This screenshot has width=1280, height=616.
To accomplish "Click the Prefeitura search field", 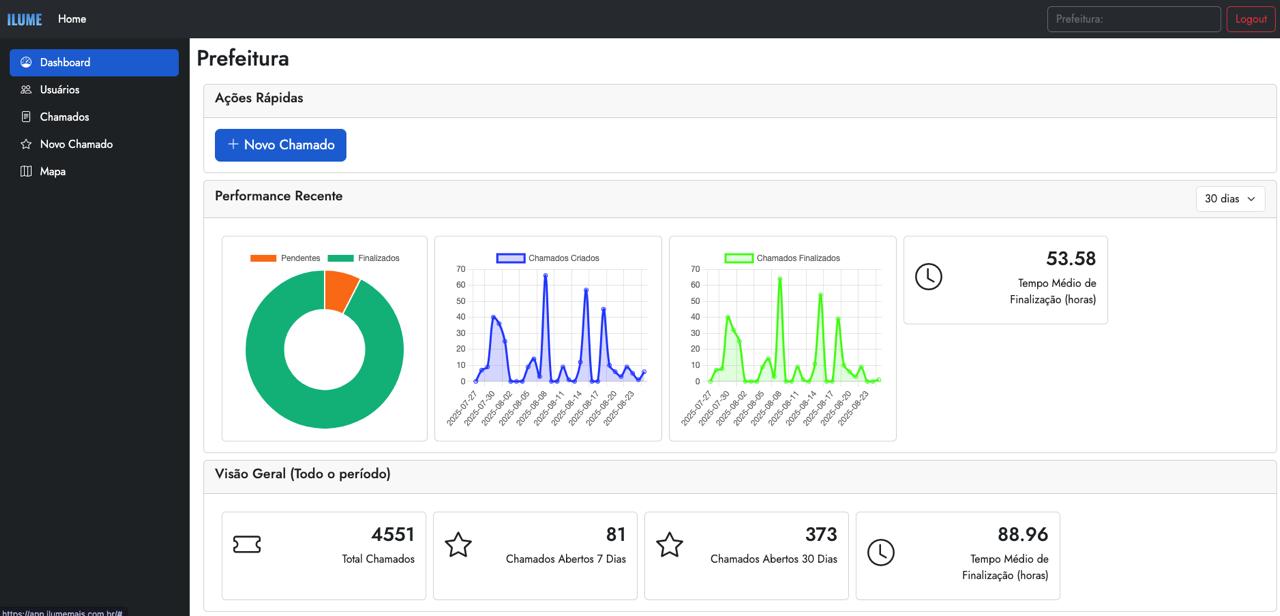I will tap(1133, 18).
